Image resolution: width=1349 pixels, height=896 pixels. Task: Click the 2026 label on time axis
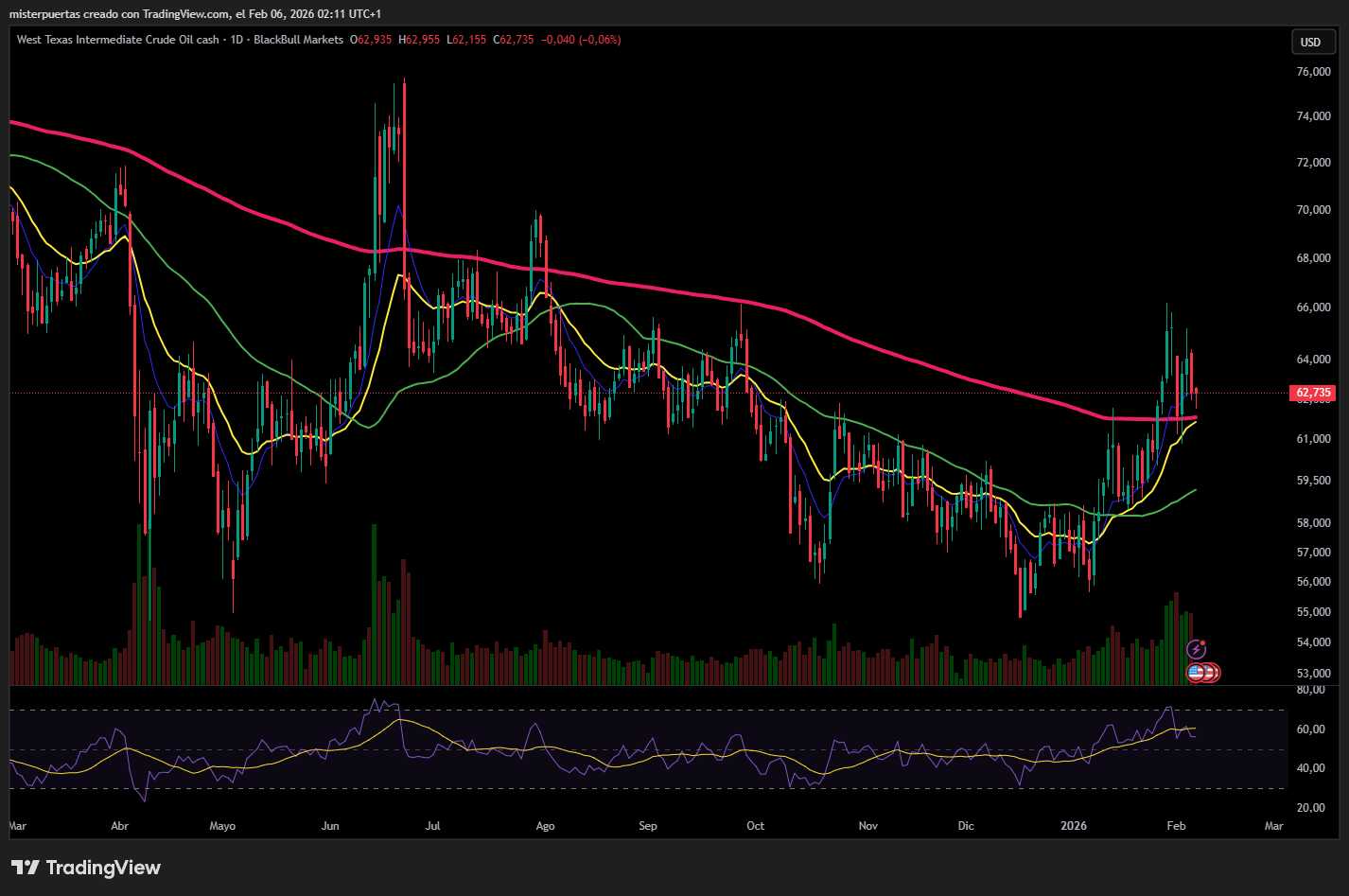[1074, 826]
